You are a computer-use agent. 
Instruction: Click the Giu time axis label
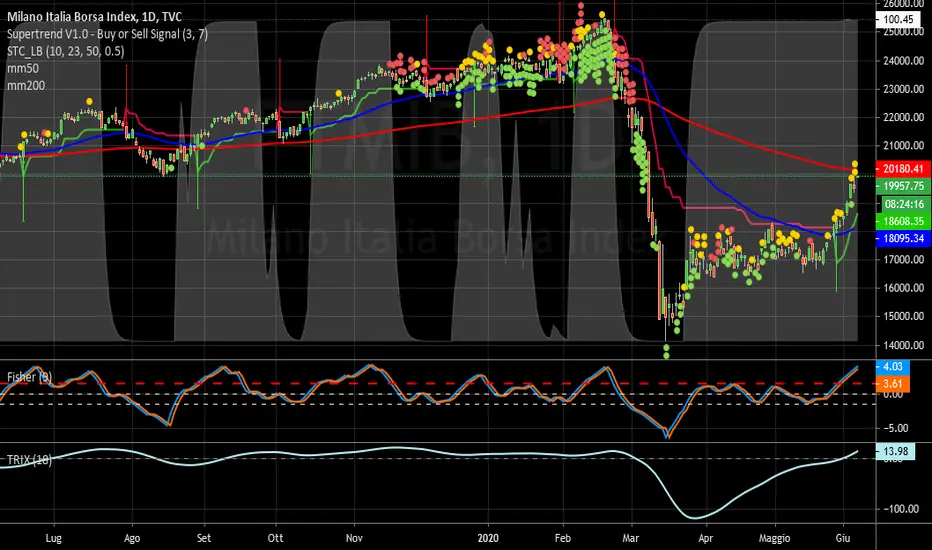tap(843, 538)
